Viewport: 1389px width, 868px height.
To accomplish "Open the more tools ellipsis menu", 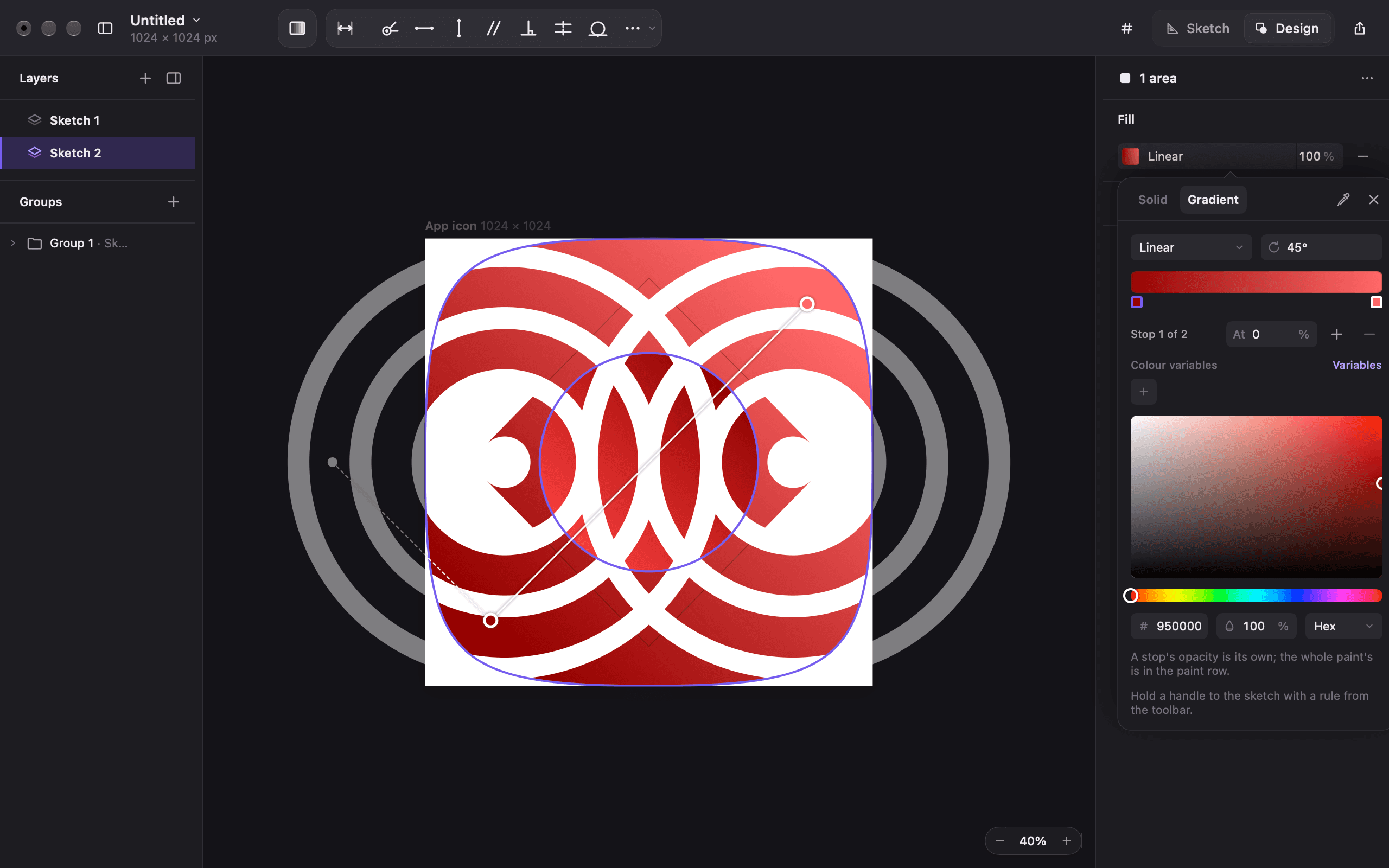I will (x=632, y=28).
